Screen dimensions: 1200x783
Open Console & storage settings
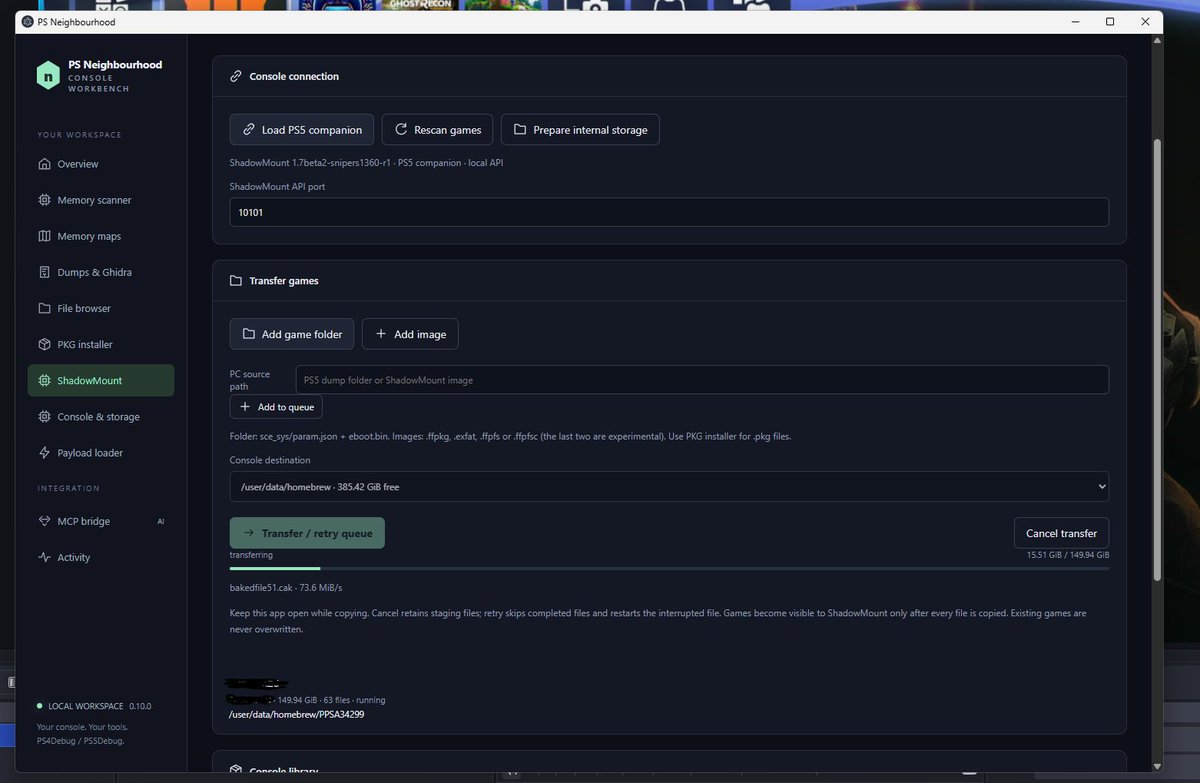point(101,417)
